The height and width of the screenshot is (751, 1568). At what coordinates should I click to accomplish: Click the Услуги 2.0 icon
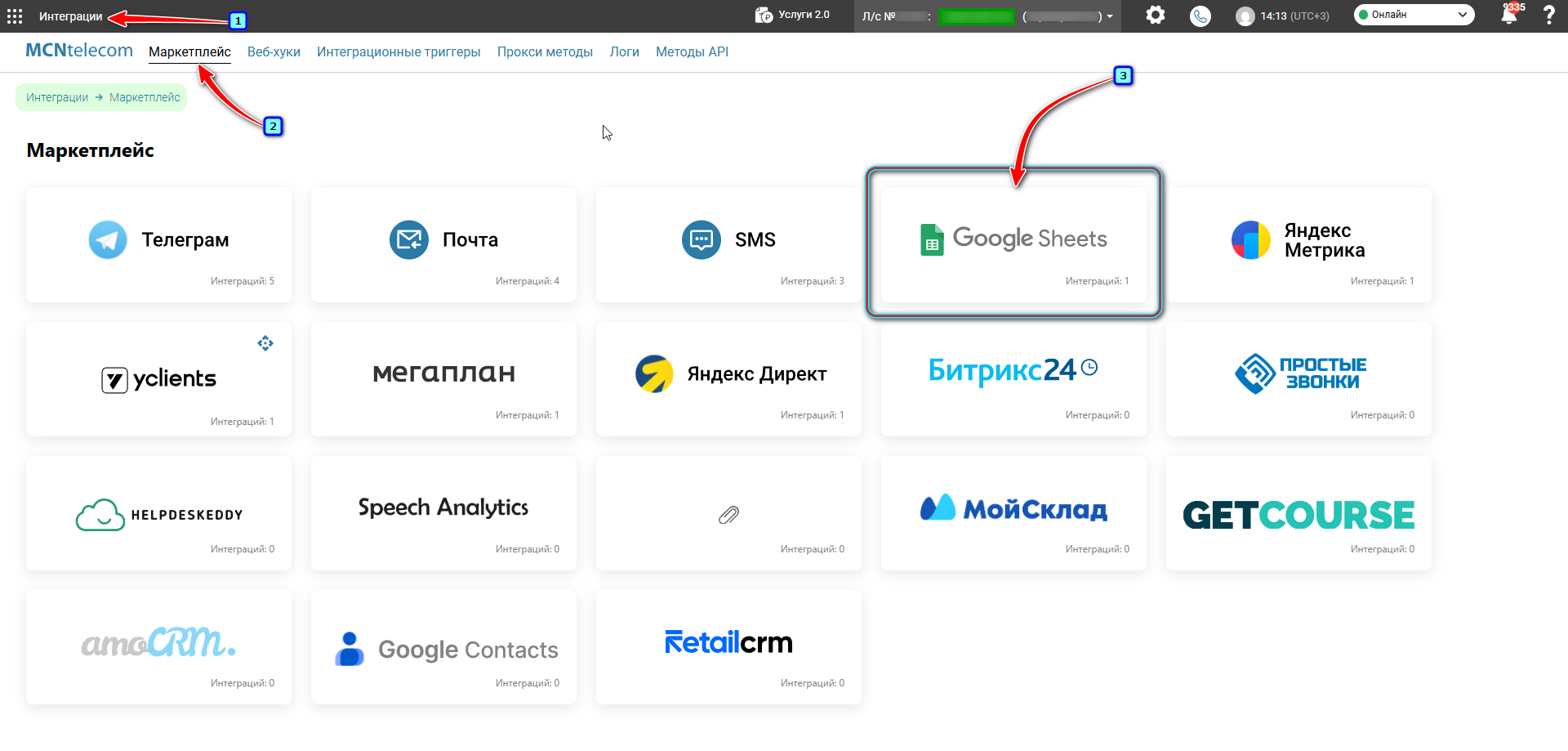(764, 15)
